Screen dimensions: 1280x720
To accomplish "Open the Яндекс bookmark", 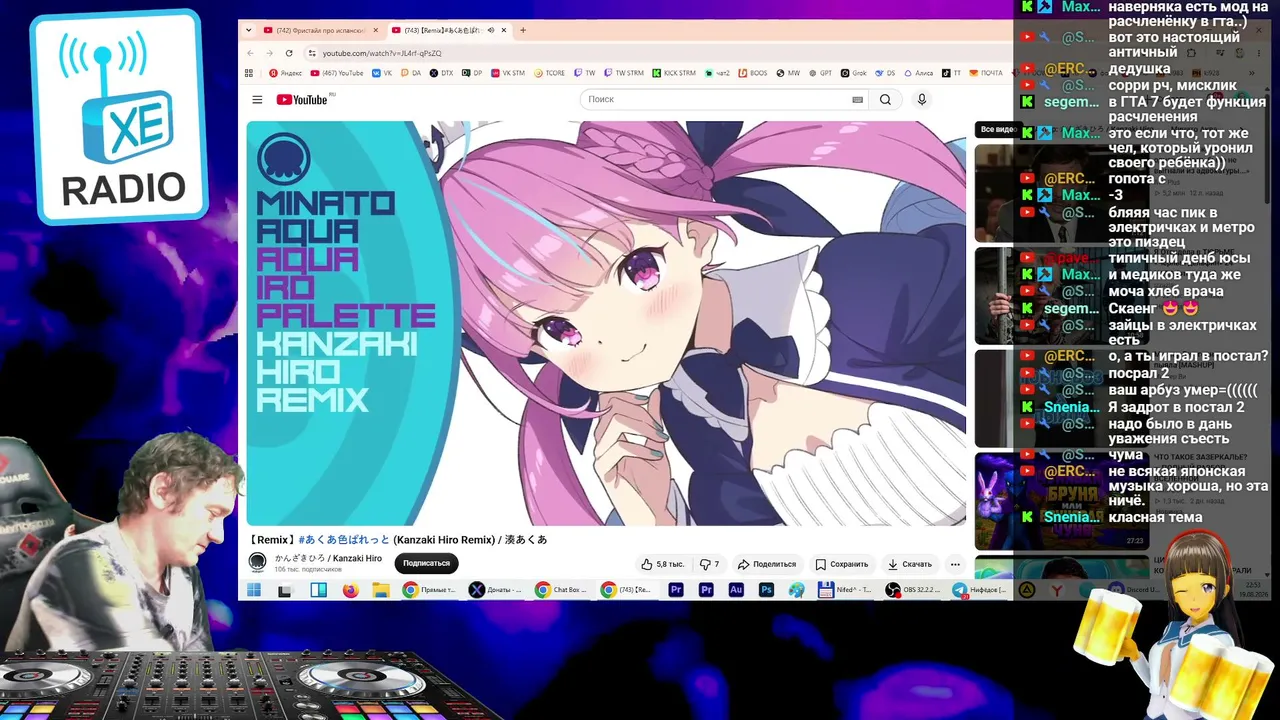I will 285,73.
